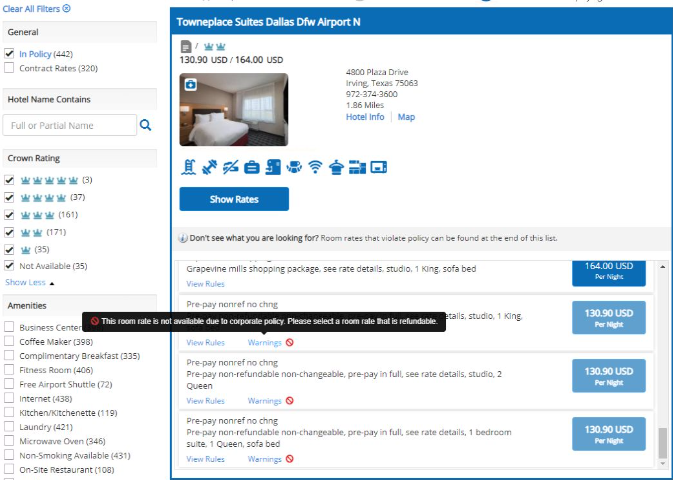
Task: Click prohibited icon in 1 bedroom suite row
Action: (x=290, y=459)
